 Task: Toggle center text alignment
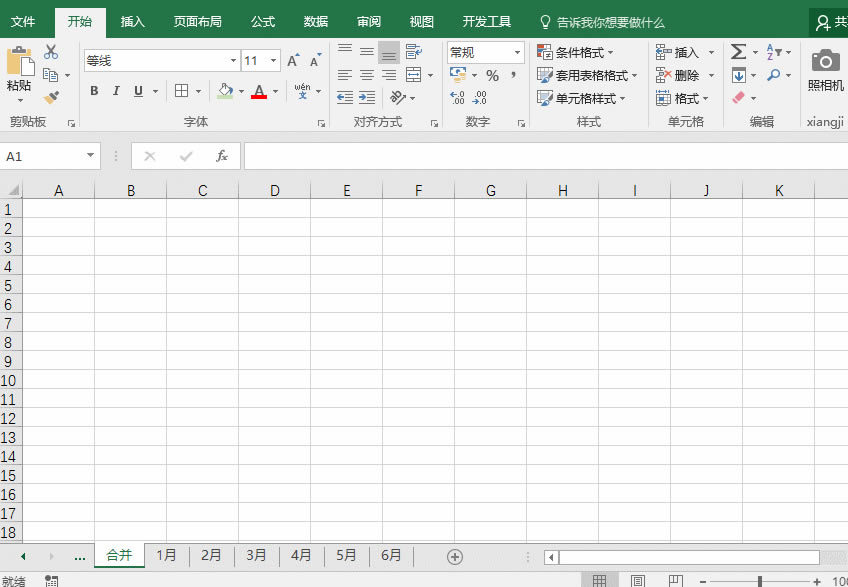coord(367,75)
